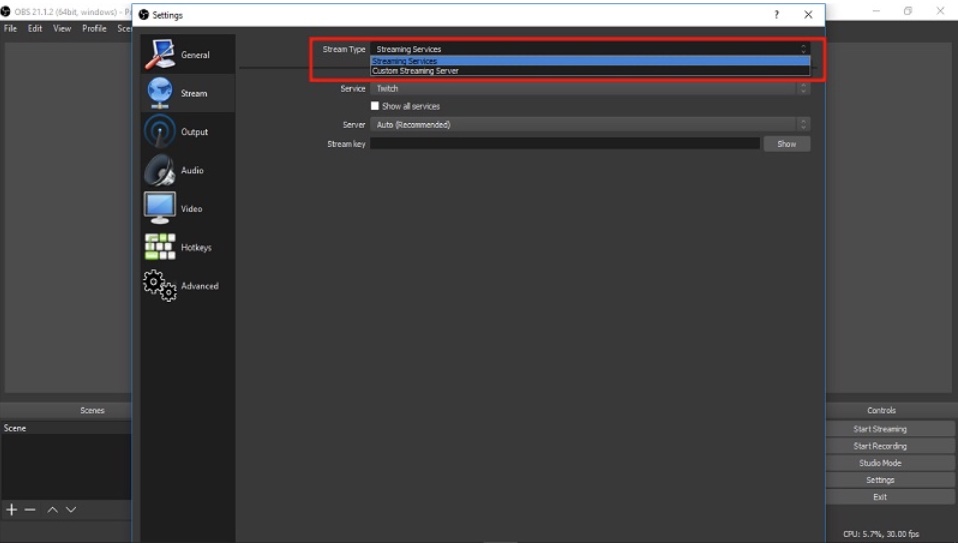
Task: Open the Service dropdown showing Twitch
Action: click(590, 88)
